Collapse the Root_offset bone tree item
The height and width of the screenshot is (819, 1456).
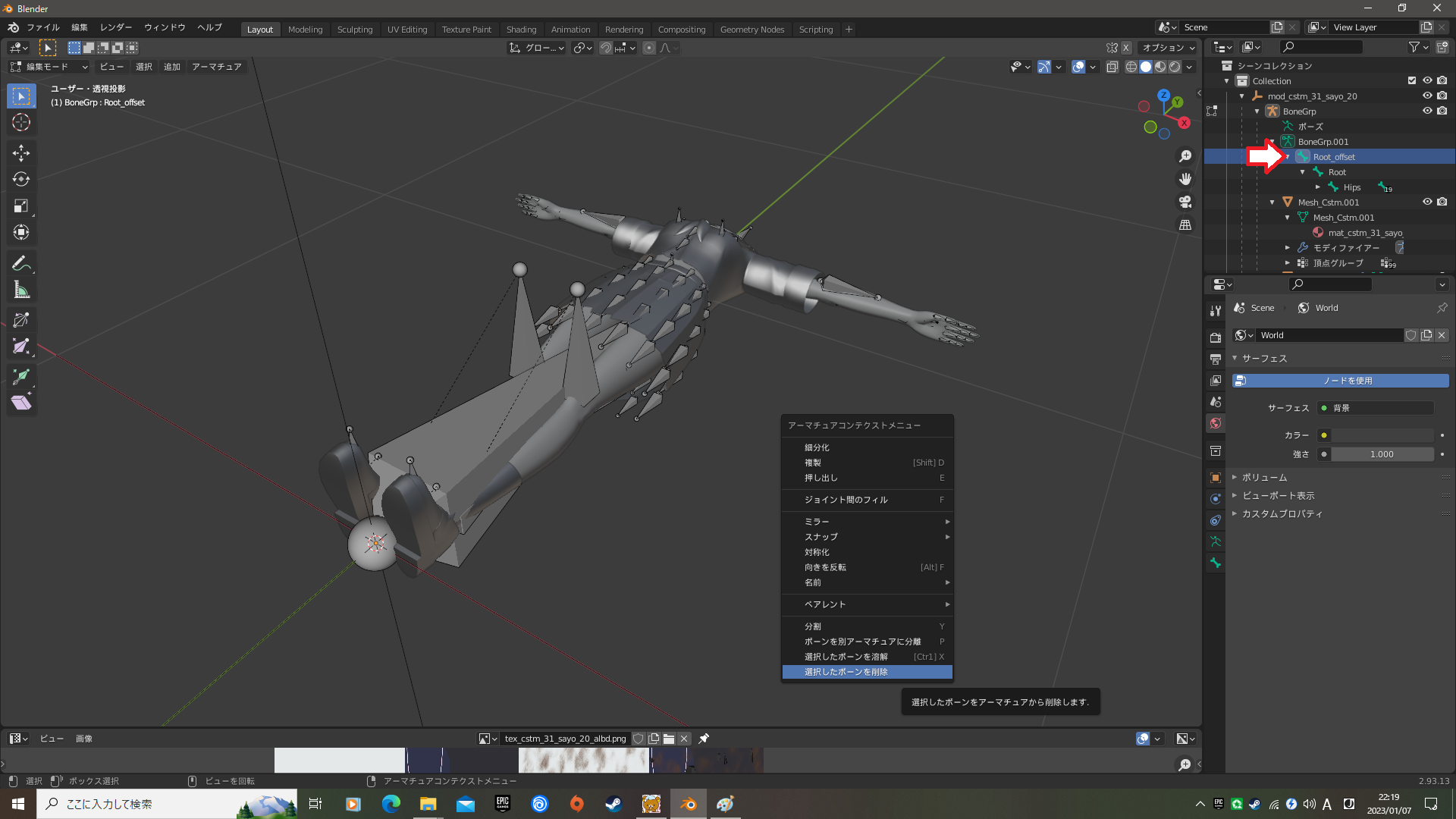pos(1288,157)
